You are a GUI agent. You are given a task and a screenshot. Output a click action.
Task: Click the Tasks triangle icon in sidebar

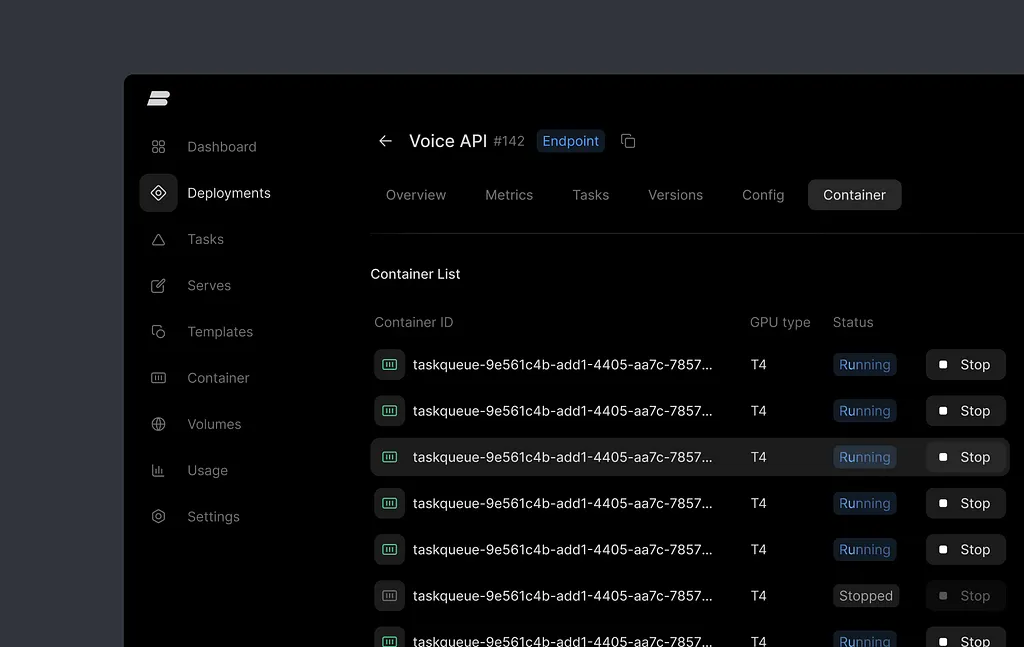158,240
